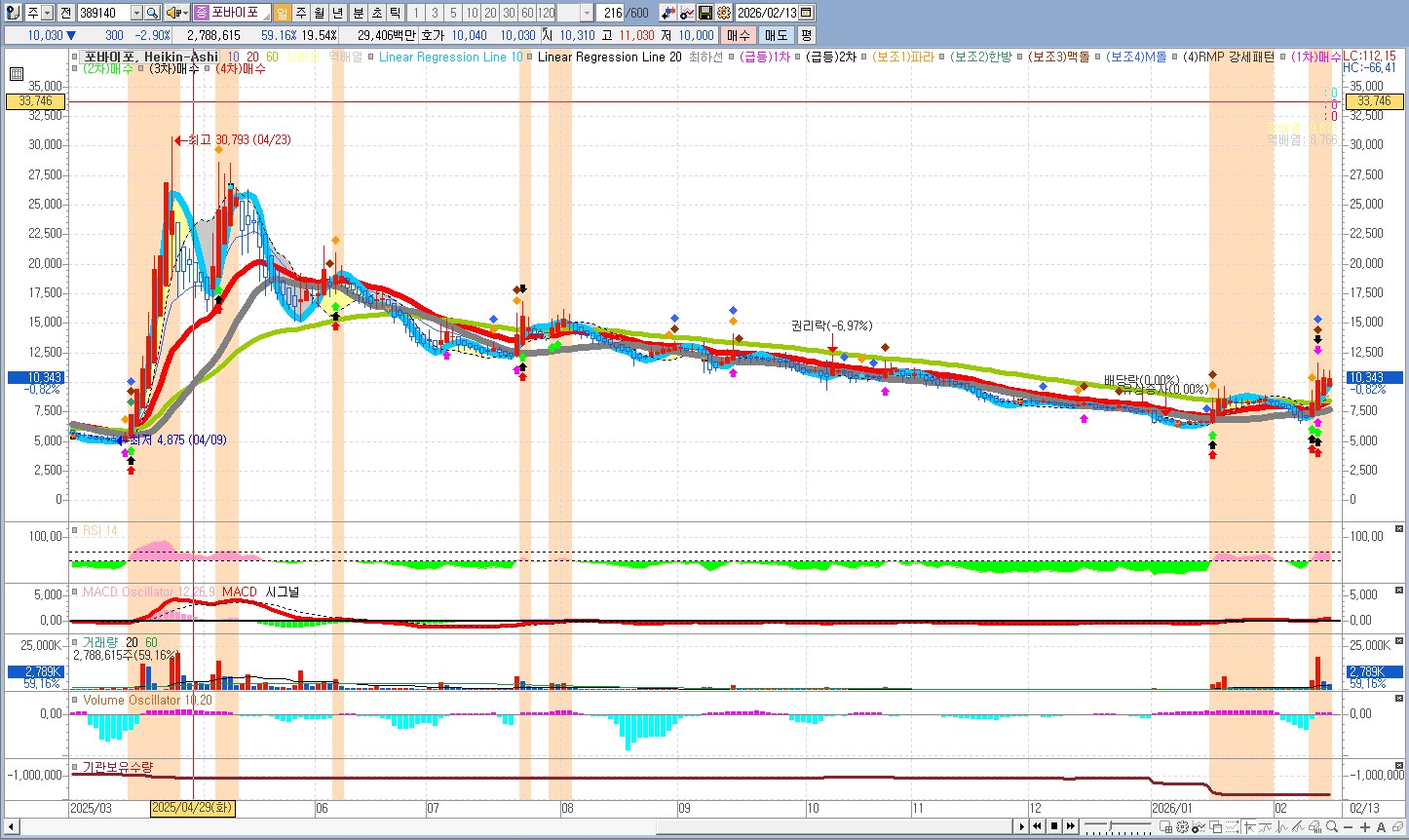Viewport: 1409px width, 840px height.
Task: Select the 틱 tick period tab
Action: [x=395, y=13]
